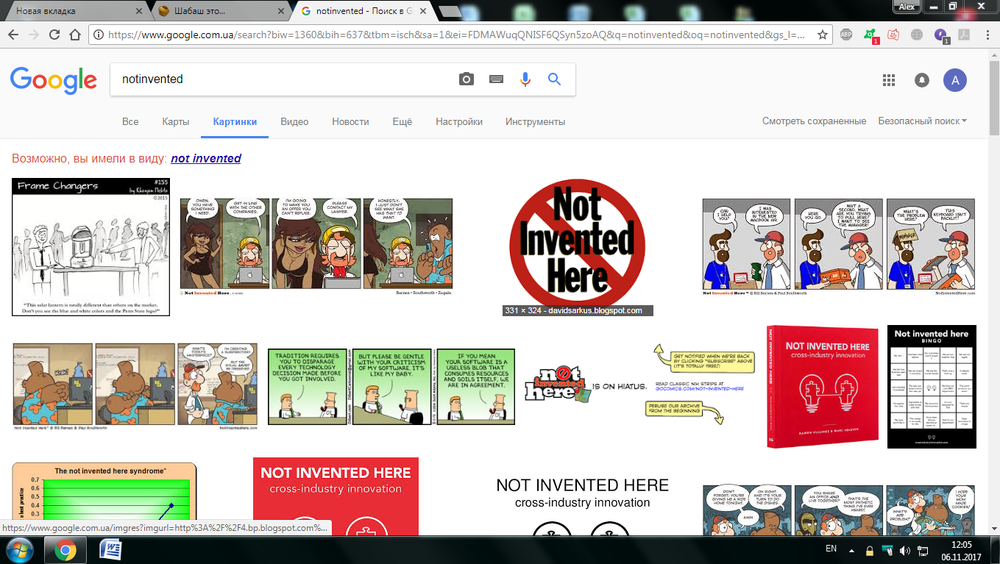Screen dimensions: 1000x564
Task: Open the purple lightning extension
Action: click(x=941, y=35)
